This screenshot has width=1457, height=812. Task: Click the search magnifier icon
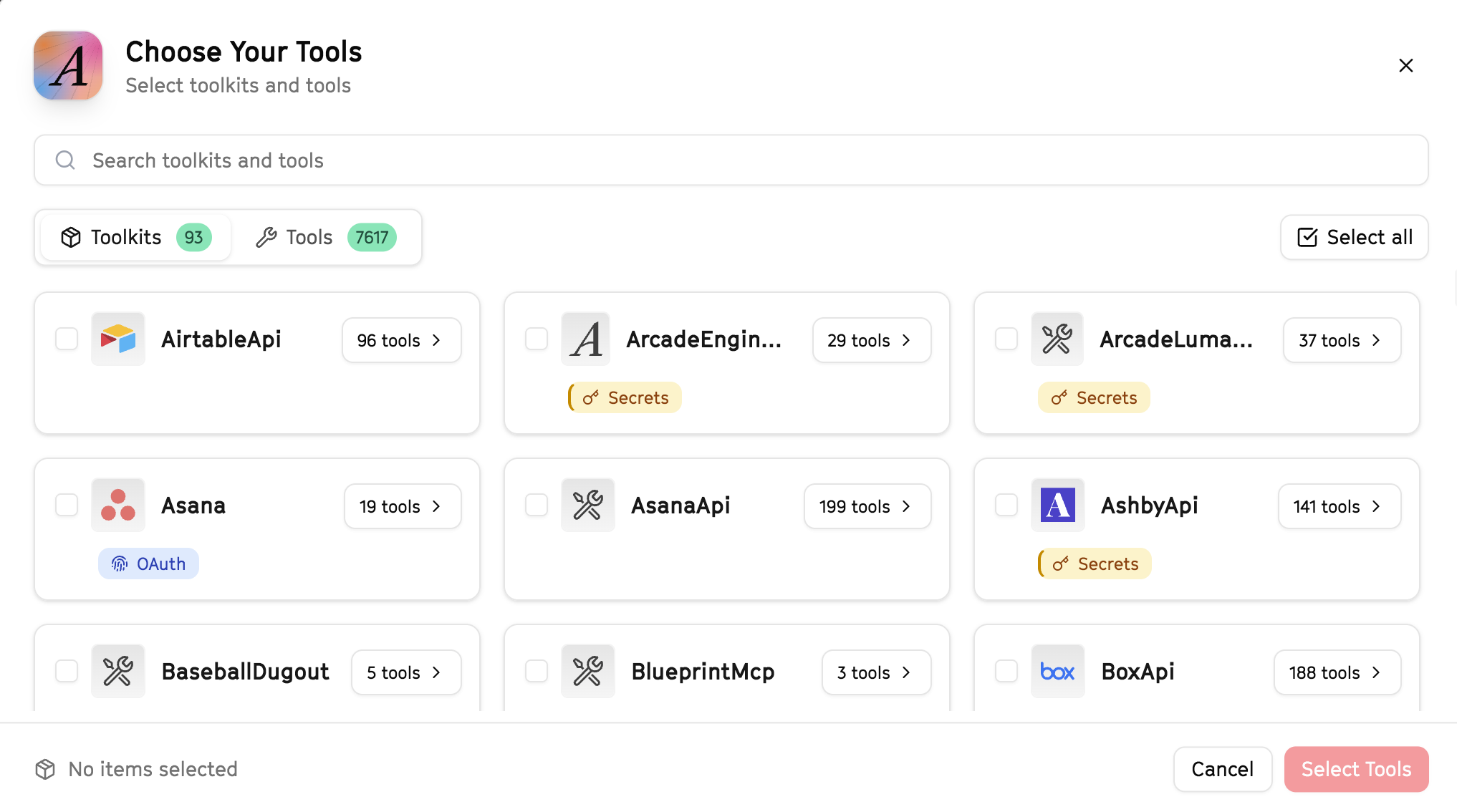coord(65,160)
